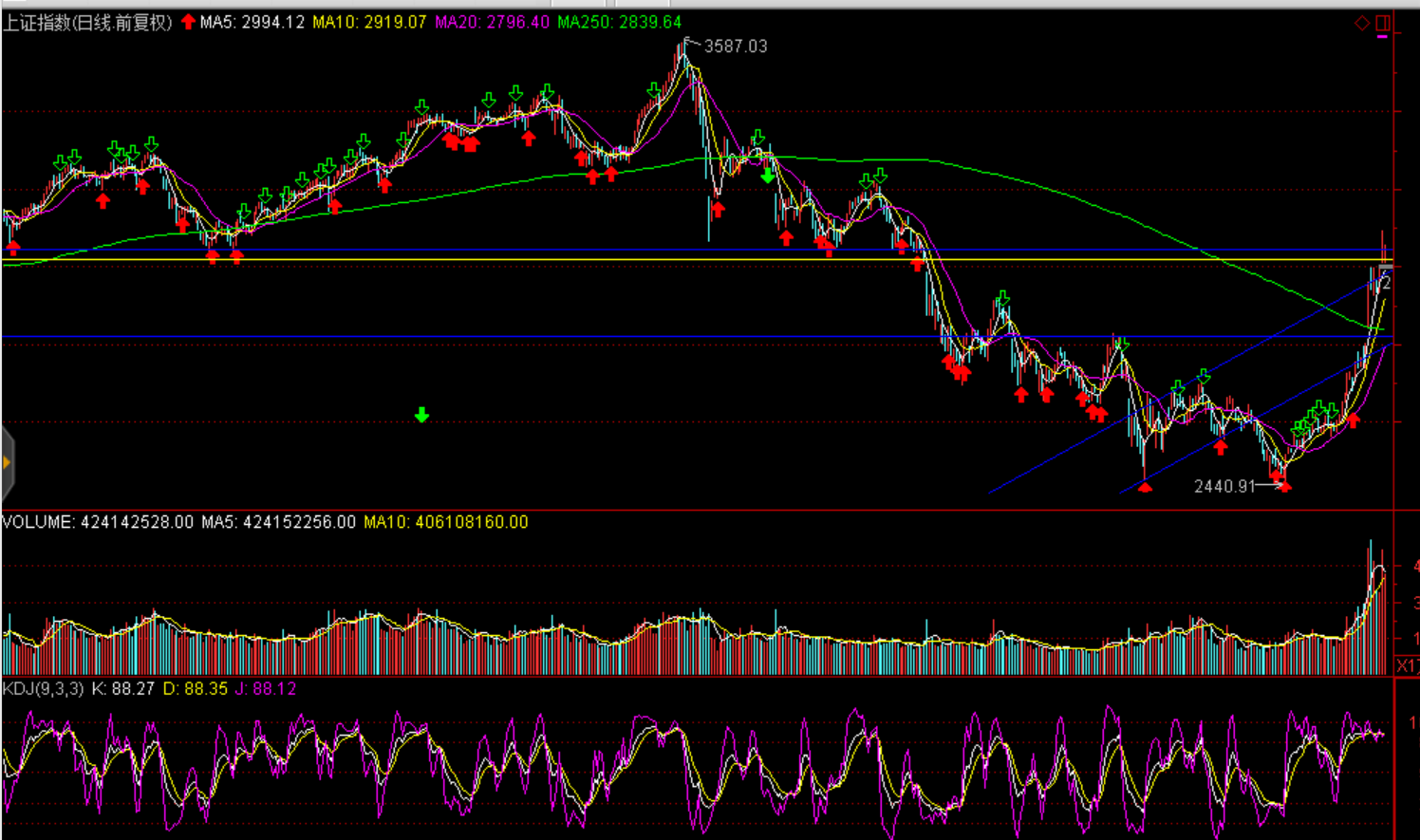Select the MA10: 2919.07 indicator label
This screenshot has width=1420, height=840.
(369, 22)
